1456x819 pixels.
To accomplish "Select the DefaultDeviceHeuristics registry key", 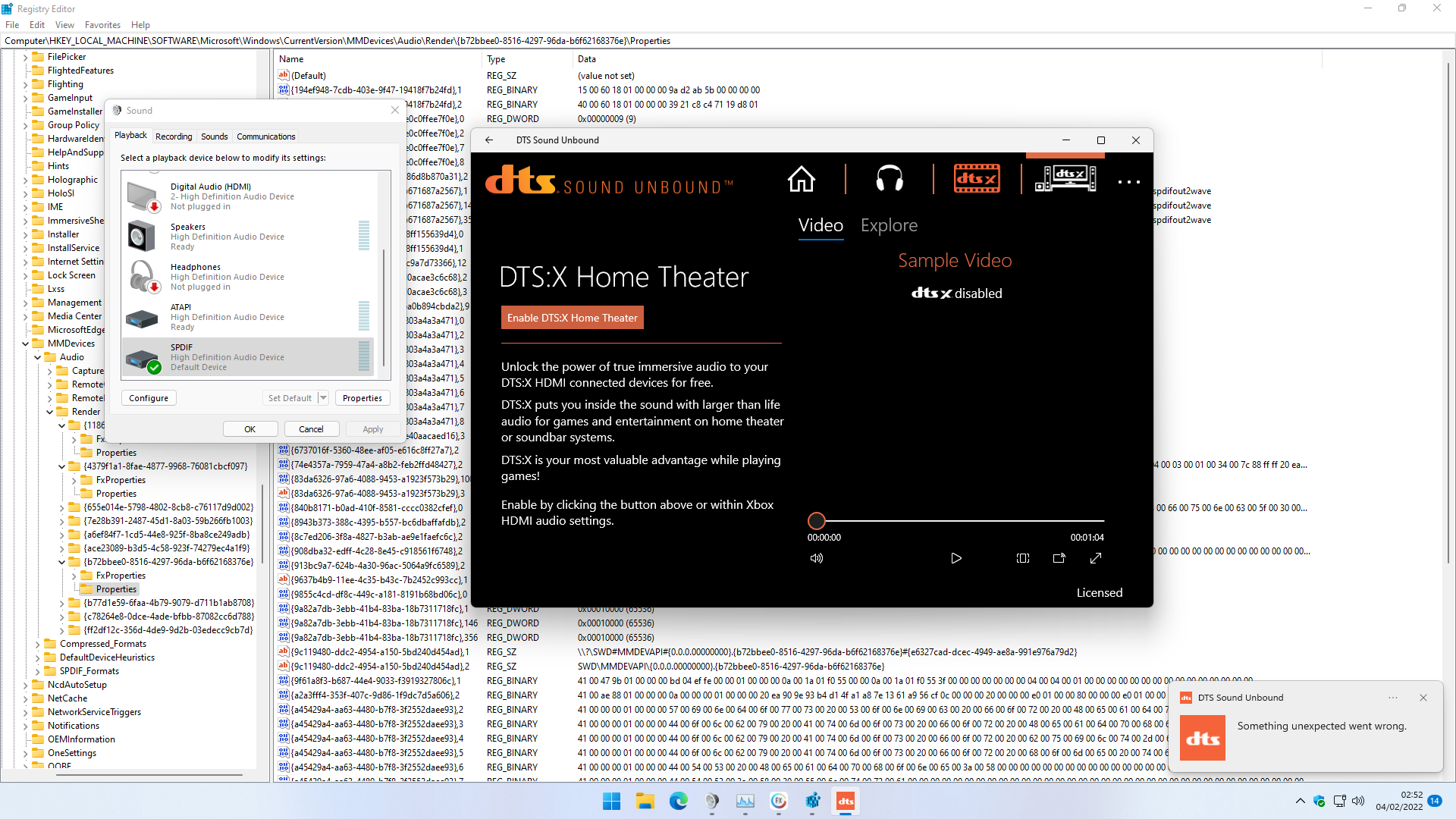I will coord(107,657).
